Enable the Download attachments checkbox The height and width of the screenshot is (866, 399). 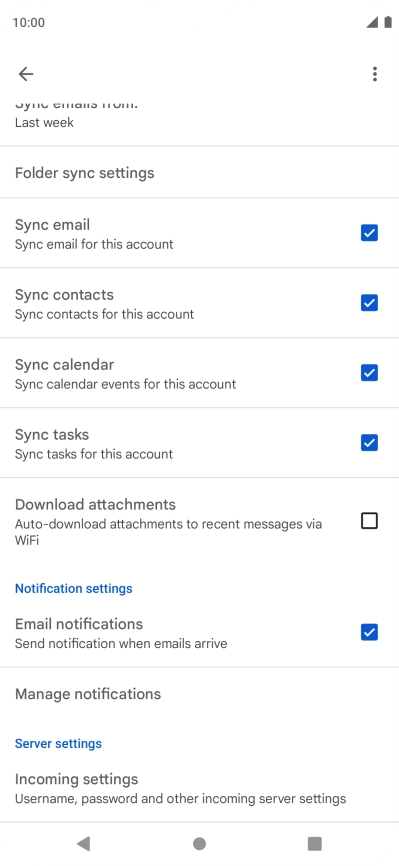click(x=369, y=521)
